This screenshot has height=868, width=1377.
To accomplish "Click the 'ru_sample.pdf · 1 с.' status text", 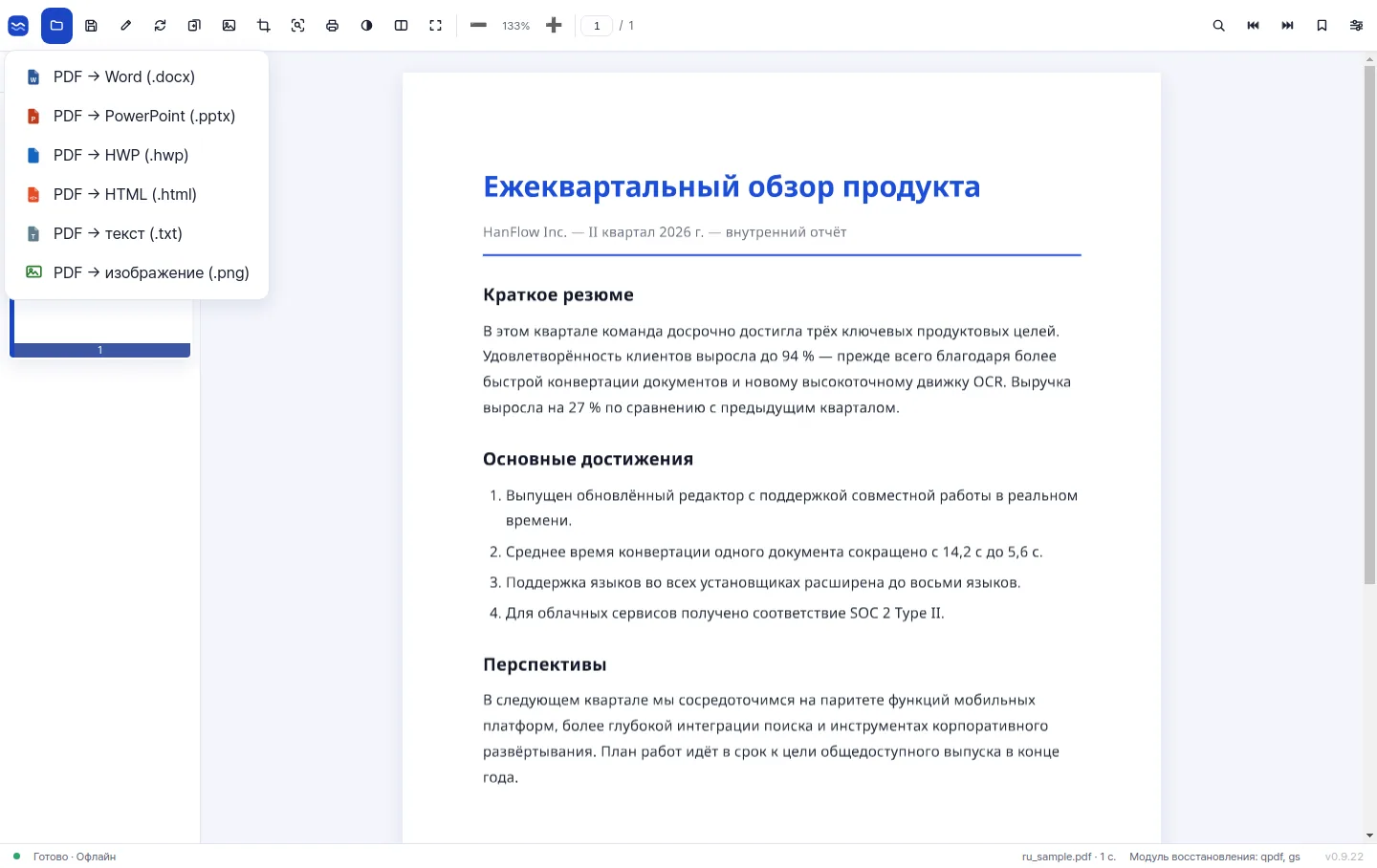I will 1069,857.
